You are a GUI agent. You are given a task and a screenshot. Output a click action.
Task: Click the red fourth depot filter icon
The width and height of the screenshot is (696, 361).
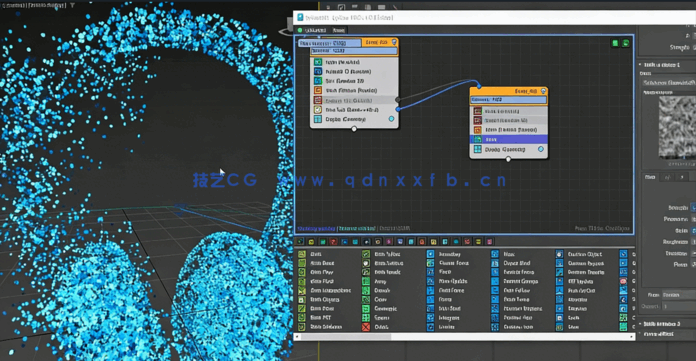(x=334, y=242)
